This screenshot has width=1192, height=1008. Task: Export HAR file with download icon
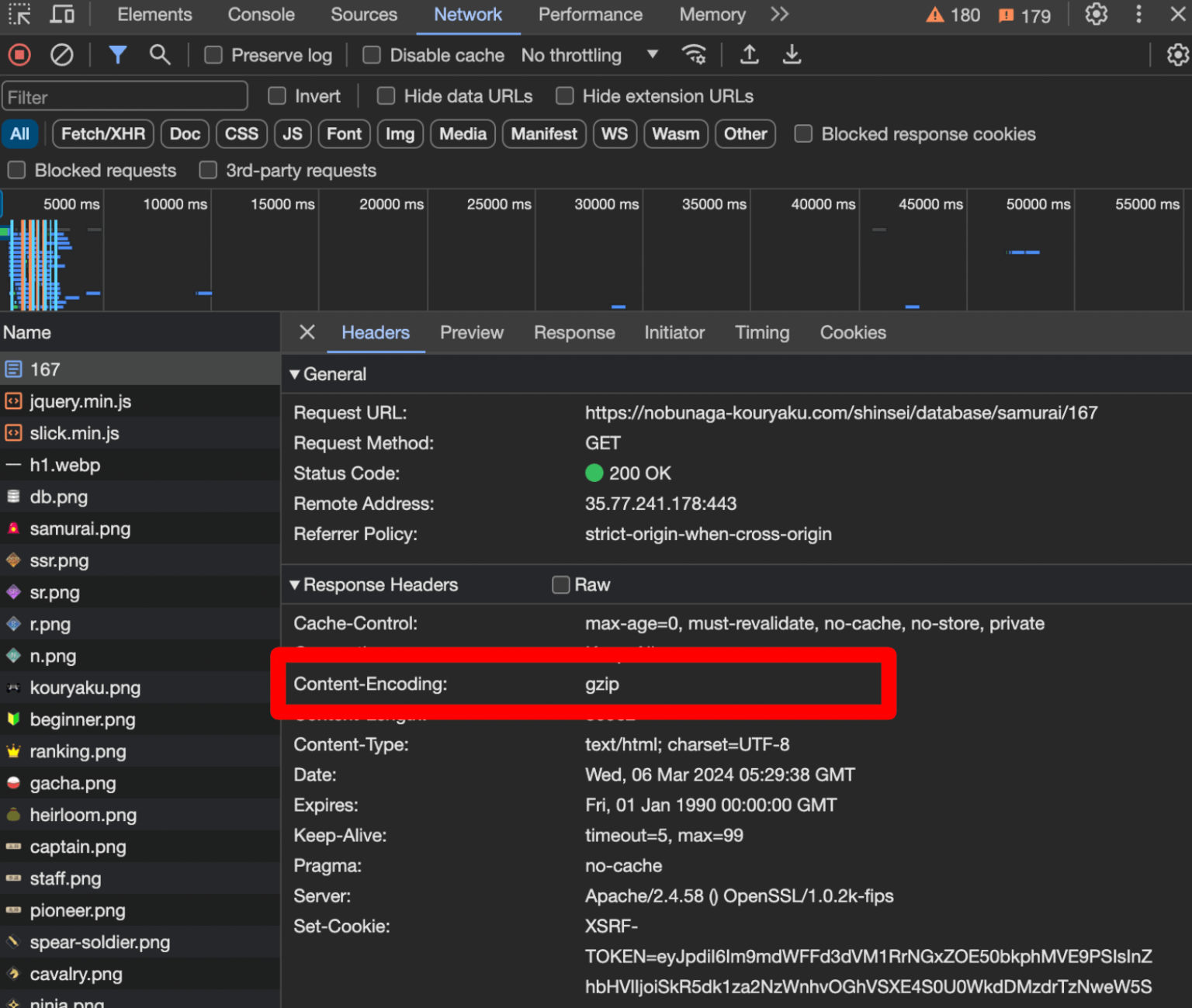tap(792, 54)
